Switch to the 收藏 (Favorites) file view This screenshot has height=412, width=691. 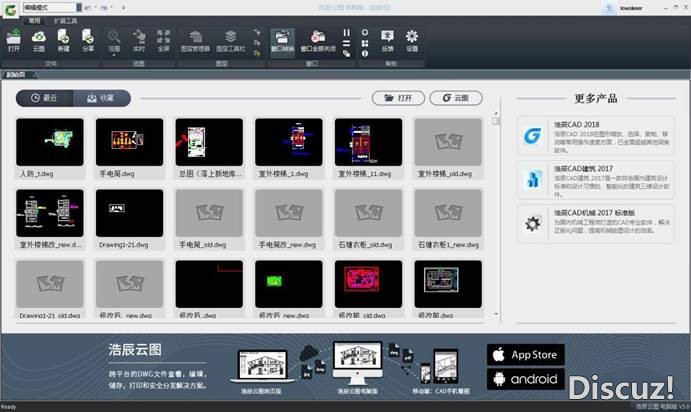coord(102,98)
